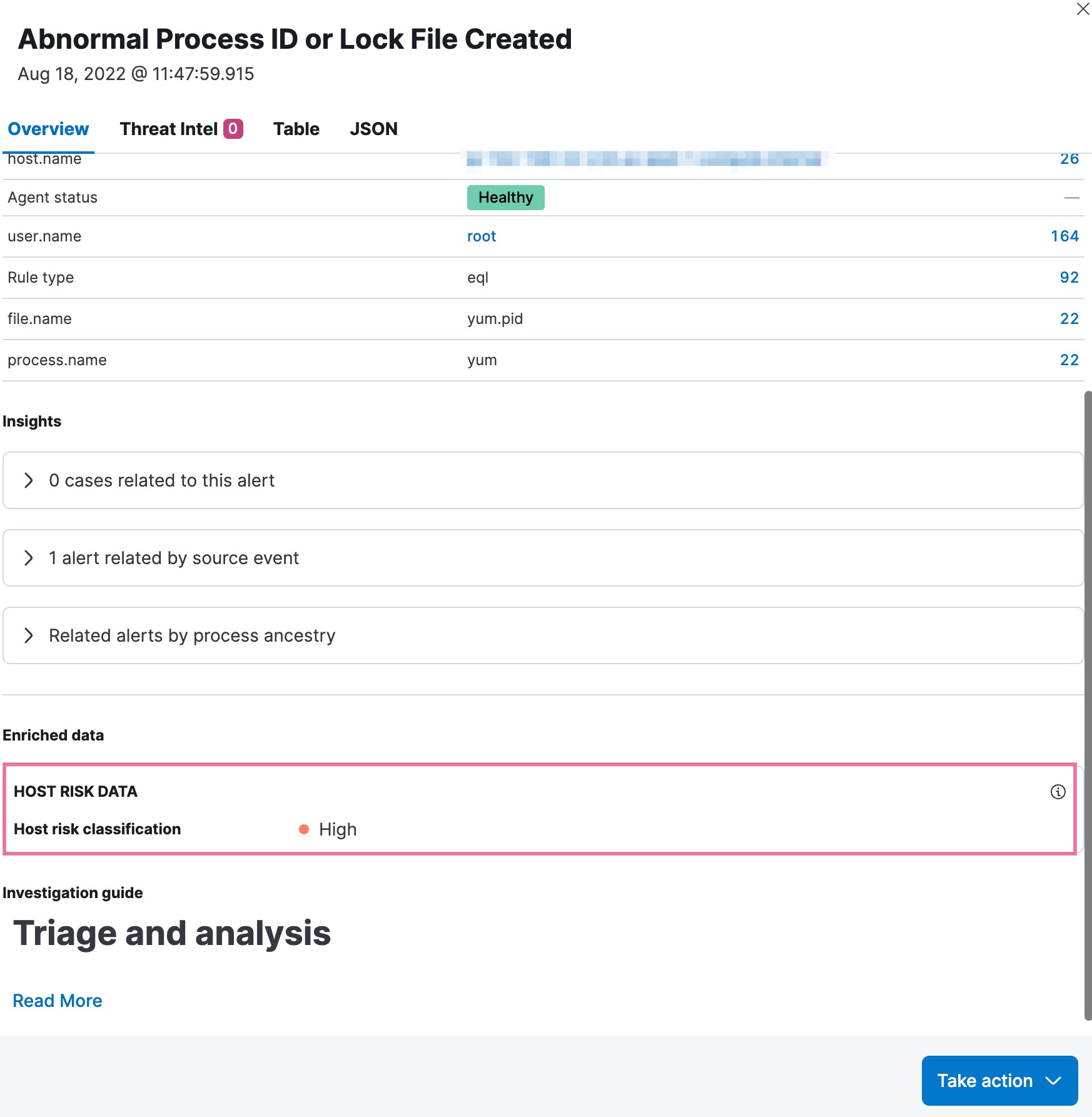Screen dimensions: 1092x1117
Task: Click Read More in investigation guide
Action: [58, 1001]
